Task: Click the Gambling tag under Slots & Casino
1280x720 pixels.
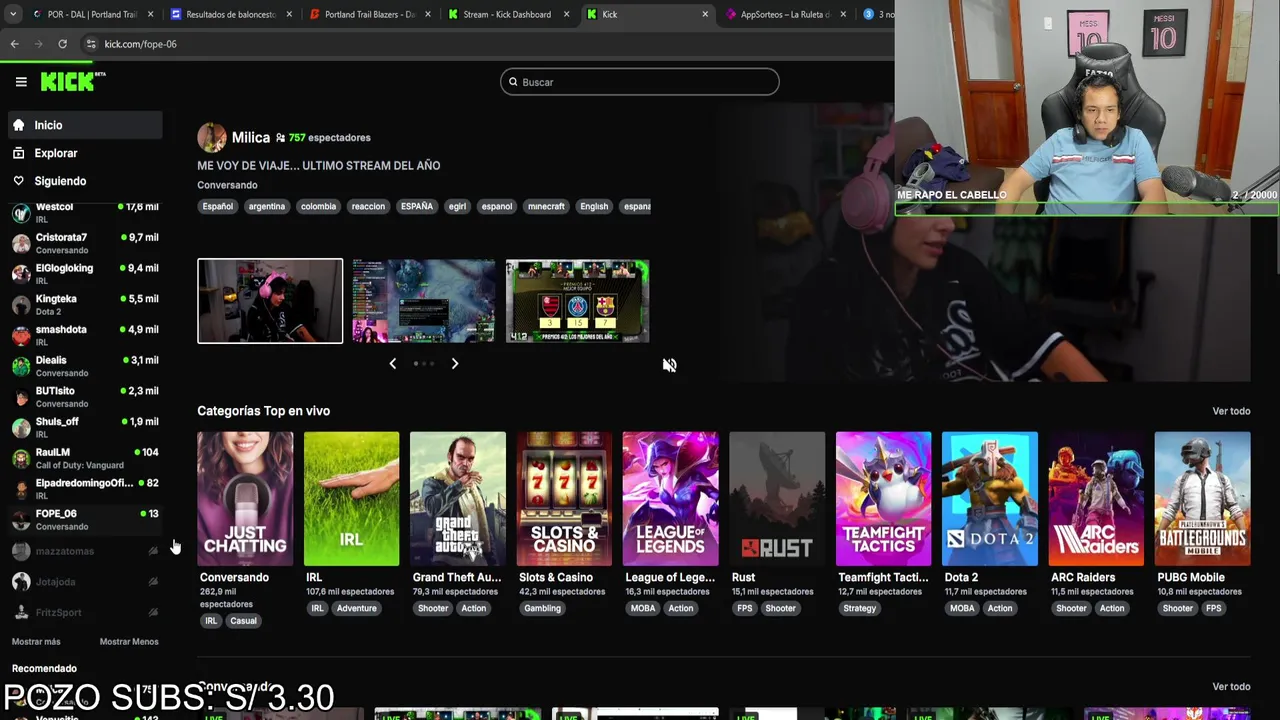Action: pos(542,608)
